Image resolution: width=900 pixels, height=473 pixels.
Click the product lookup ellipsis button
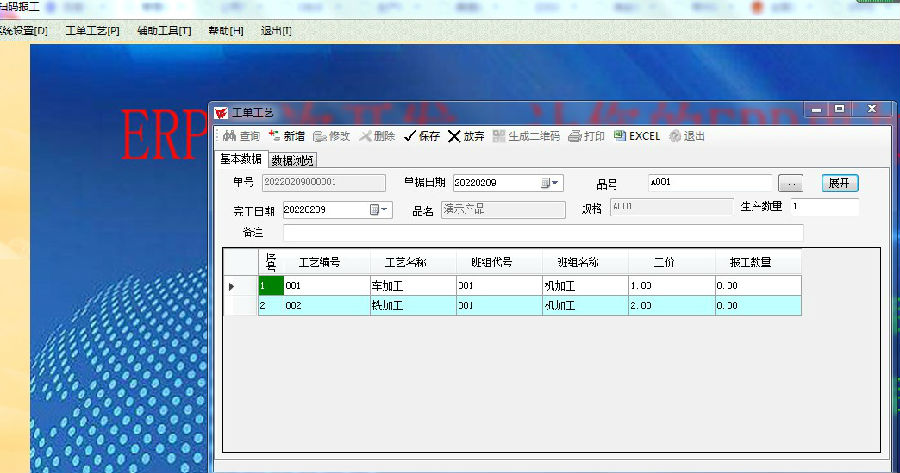[x=790, y=183]
